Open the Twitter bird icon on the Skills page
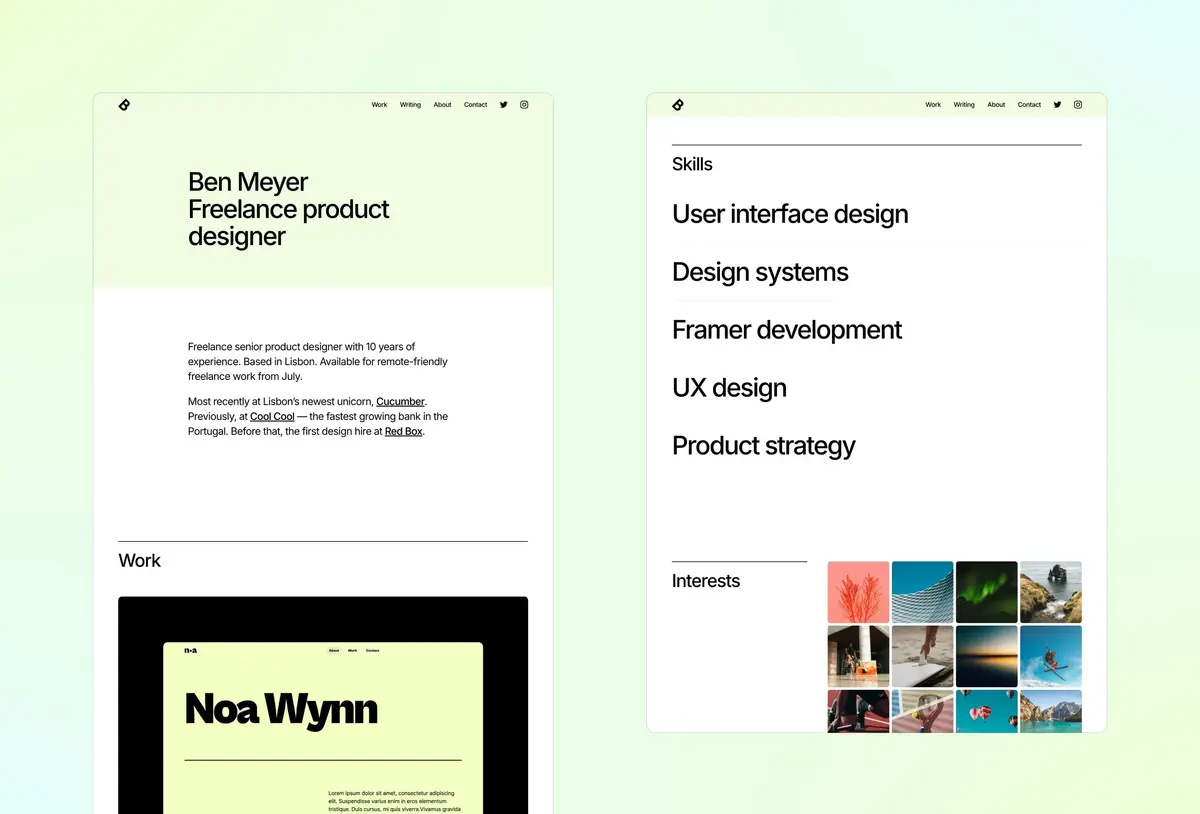 coord(1057,104)
